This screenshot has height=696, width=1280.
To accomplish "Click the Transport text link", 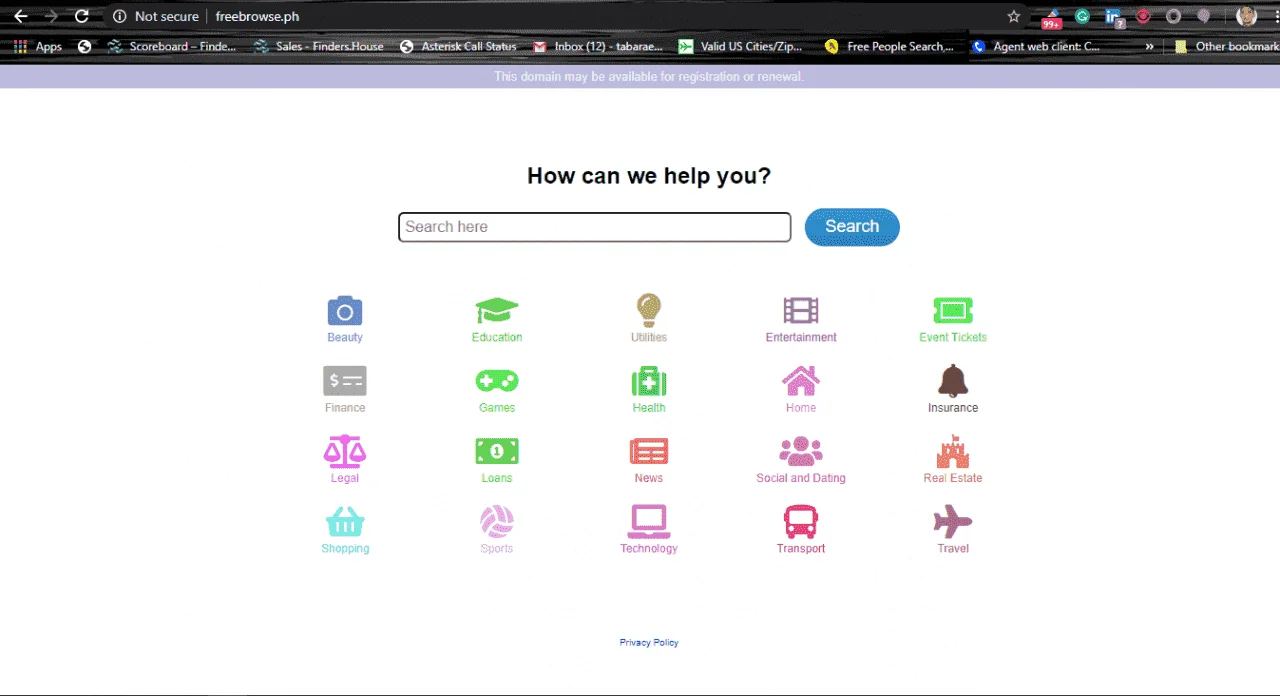I will (801, 548).
